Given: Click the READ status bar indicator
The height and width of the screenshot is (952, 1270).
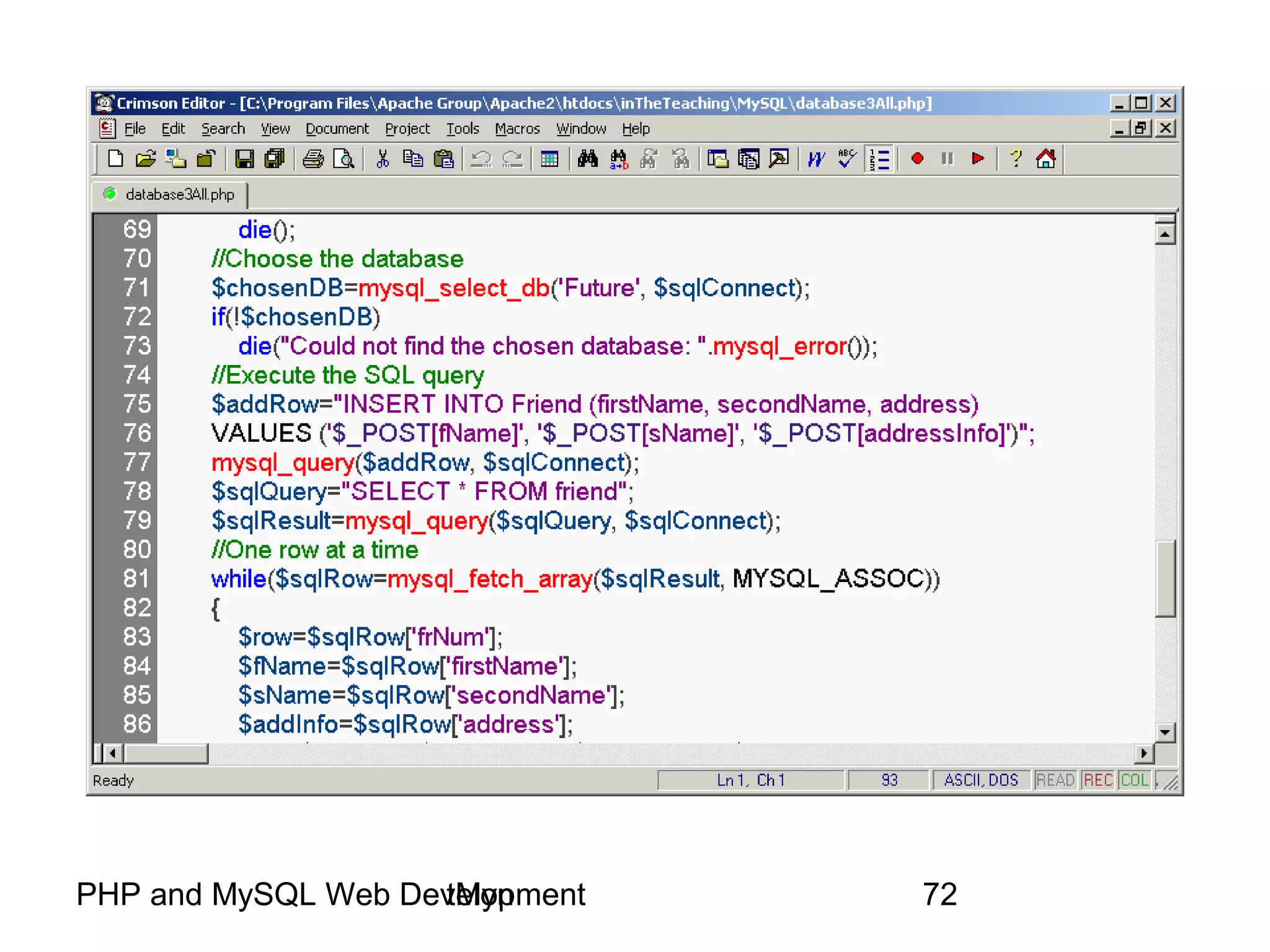Looking at the screenshot, I should [x=1055, y=780].
